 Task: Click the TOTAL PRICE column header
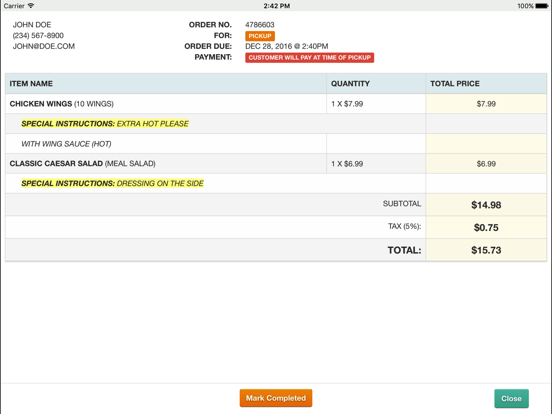point(486,83)
